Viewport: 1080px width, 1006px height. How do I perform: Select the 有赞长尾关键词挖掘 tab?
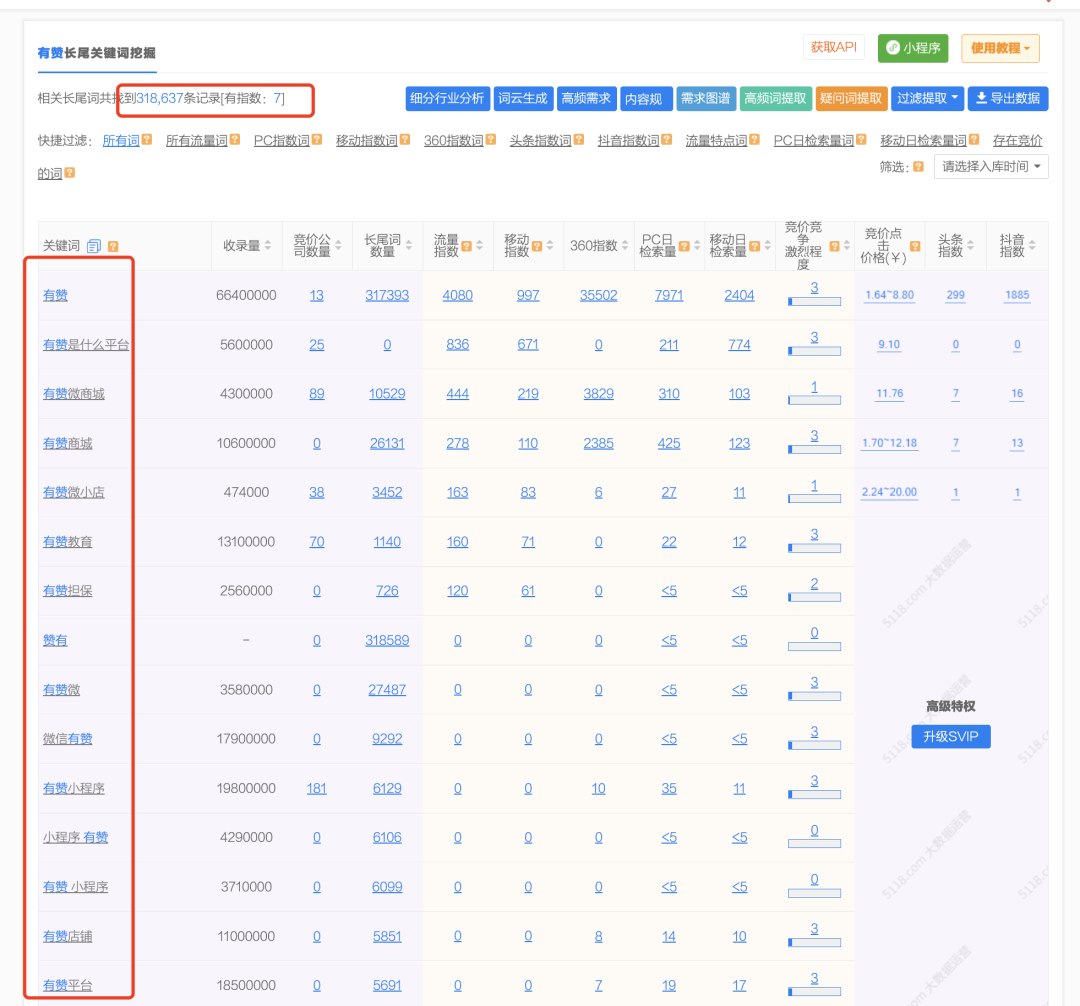pos(96,53)
